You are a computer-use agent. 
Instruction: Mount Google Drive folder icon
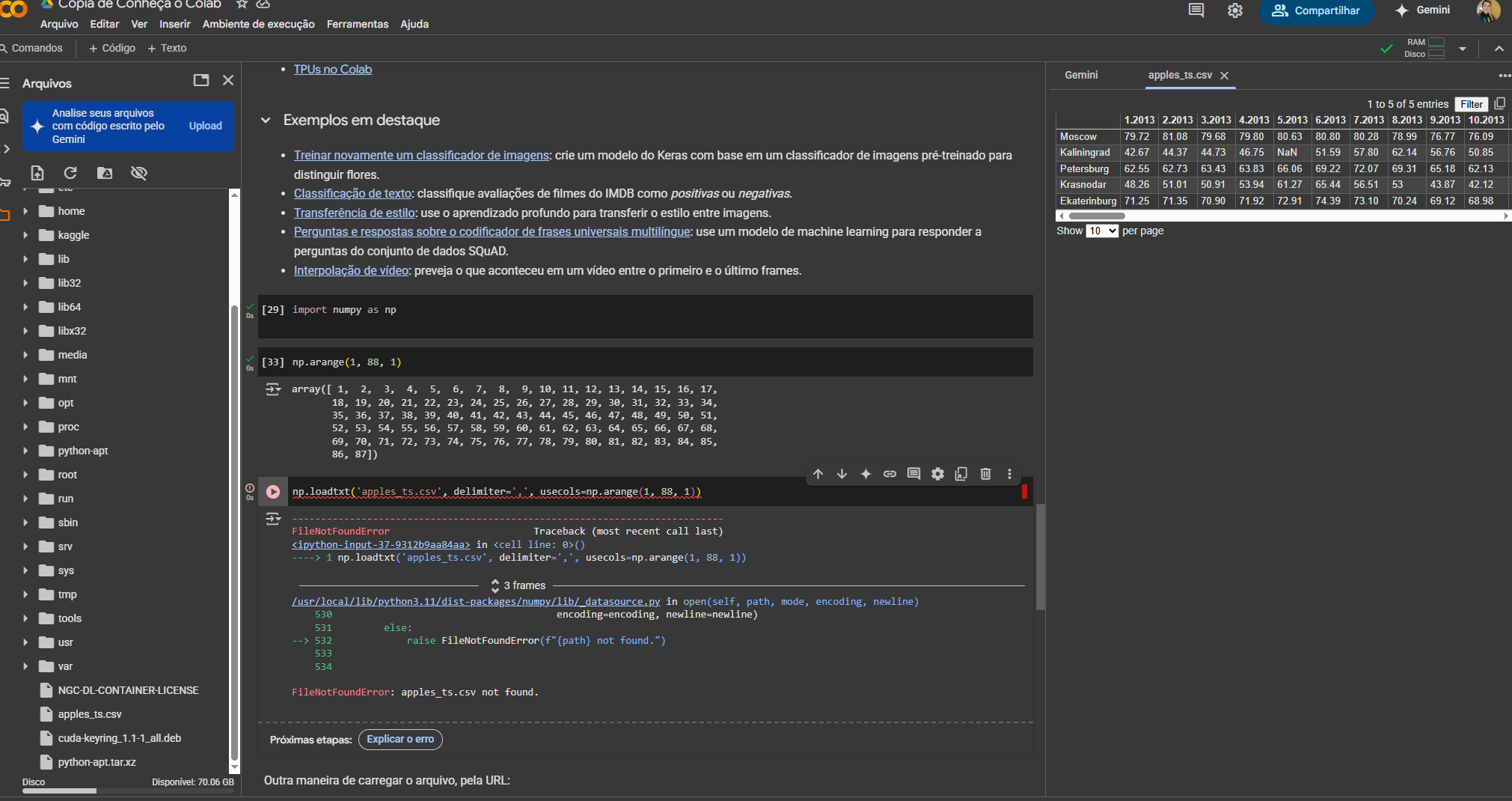click(x=105, y=173)
